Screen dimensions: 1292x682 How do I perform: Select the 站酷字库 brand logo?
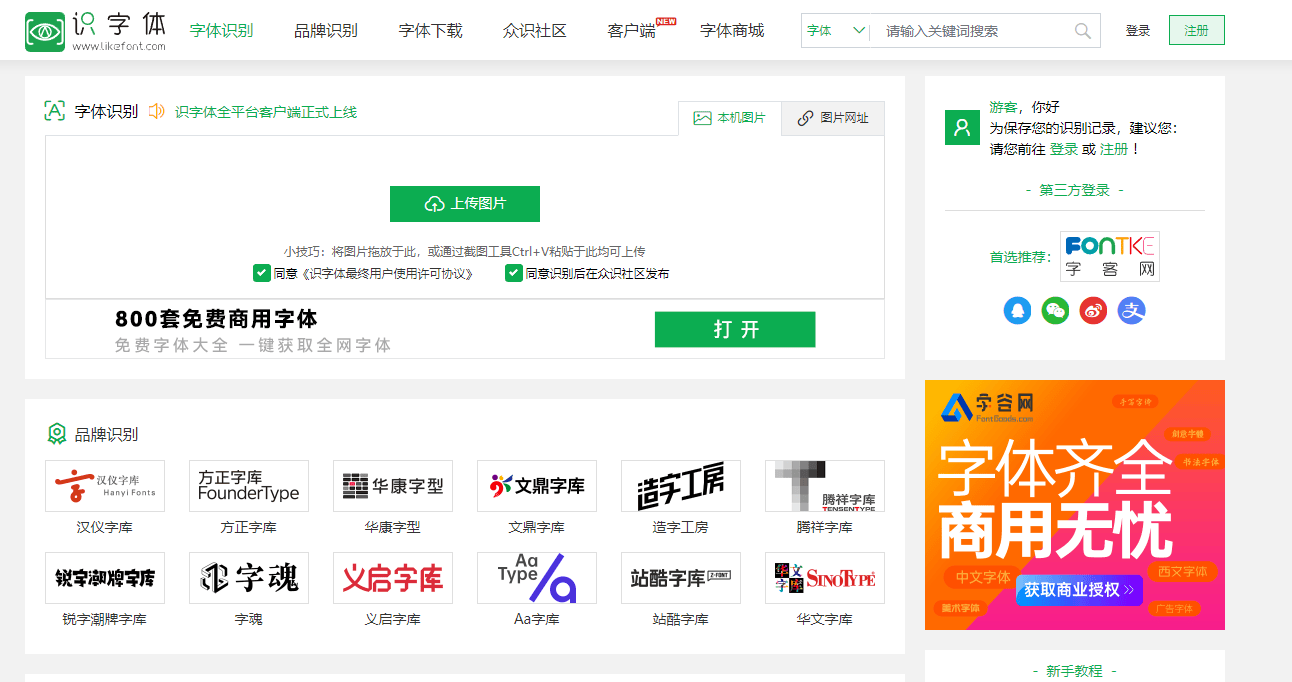[680, 578]
